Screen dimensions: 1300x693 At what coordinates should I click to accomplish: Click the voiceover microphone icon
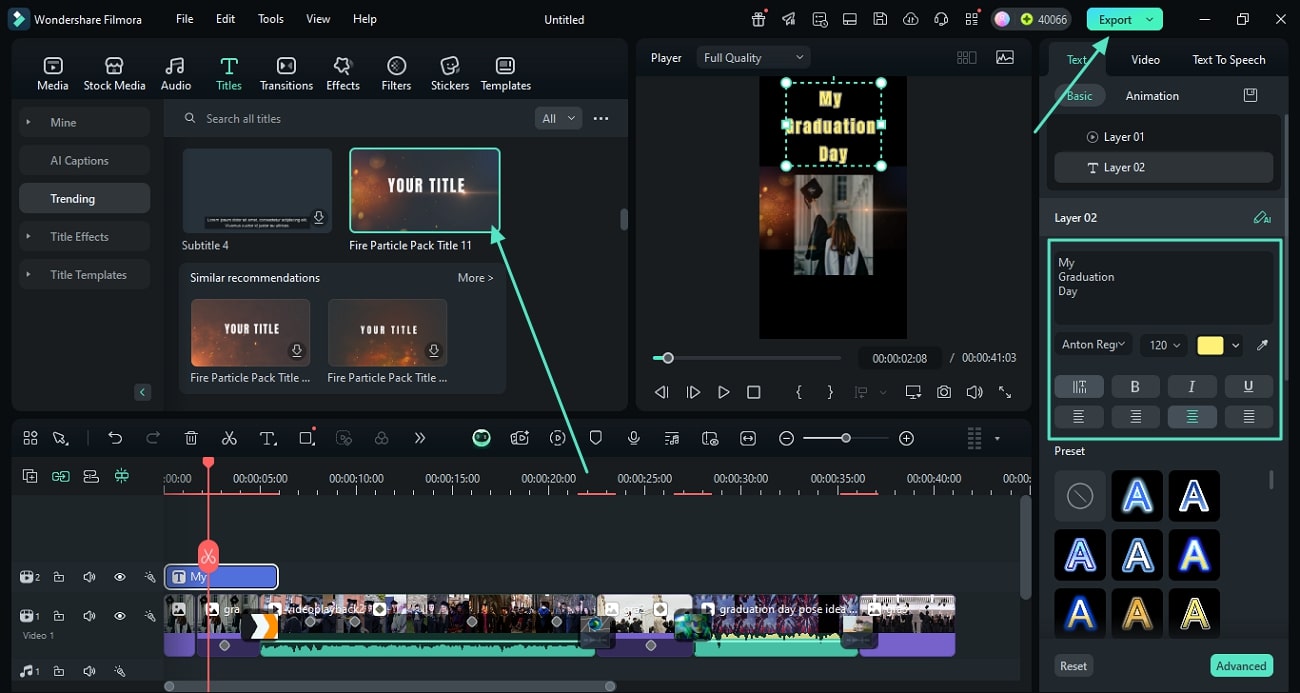click(x=633, y=438)
